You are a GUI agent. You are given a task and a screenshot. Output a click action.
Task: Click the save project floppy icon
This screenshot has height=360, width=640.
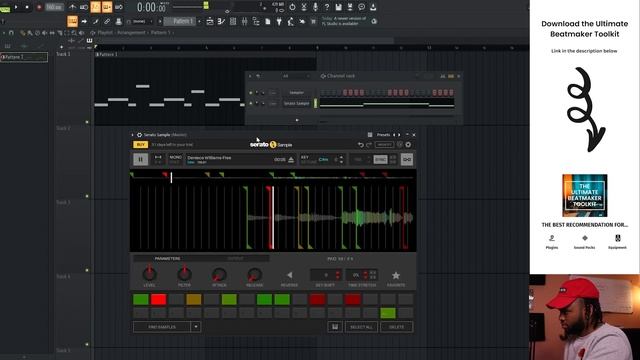338,7
